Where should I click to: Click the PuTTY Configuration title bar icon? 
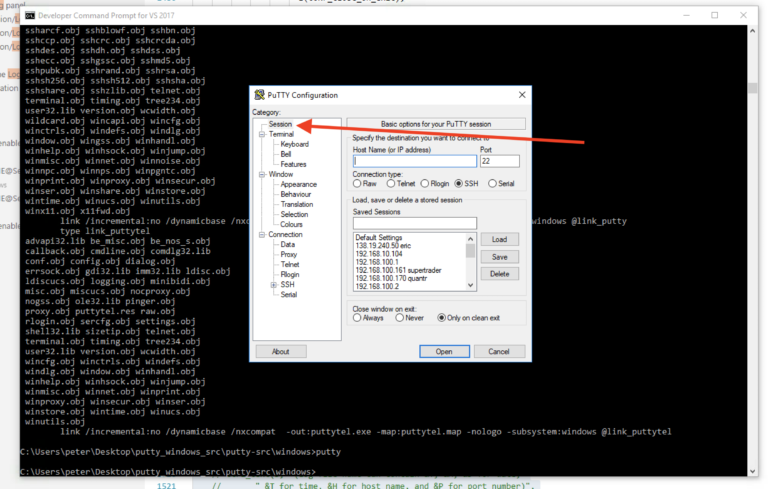259,95
